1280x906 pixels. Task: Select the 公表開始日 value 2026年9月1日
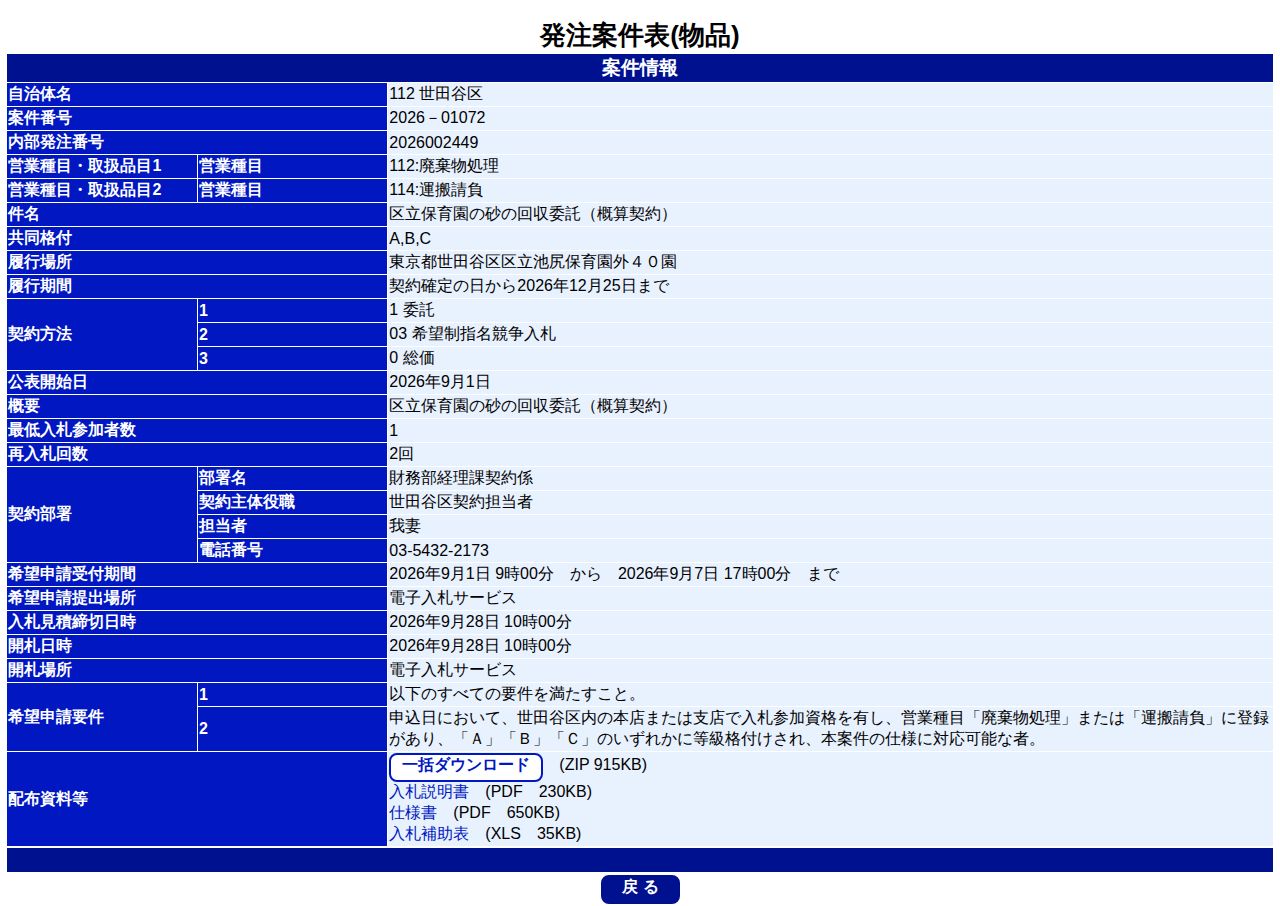[x=439, y=382]
